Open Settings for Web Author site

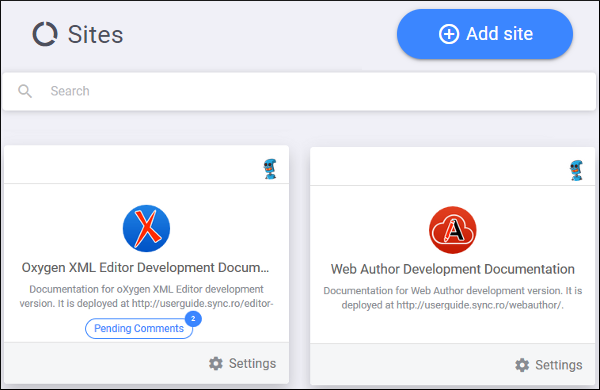[549, 365]
